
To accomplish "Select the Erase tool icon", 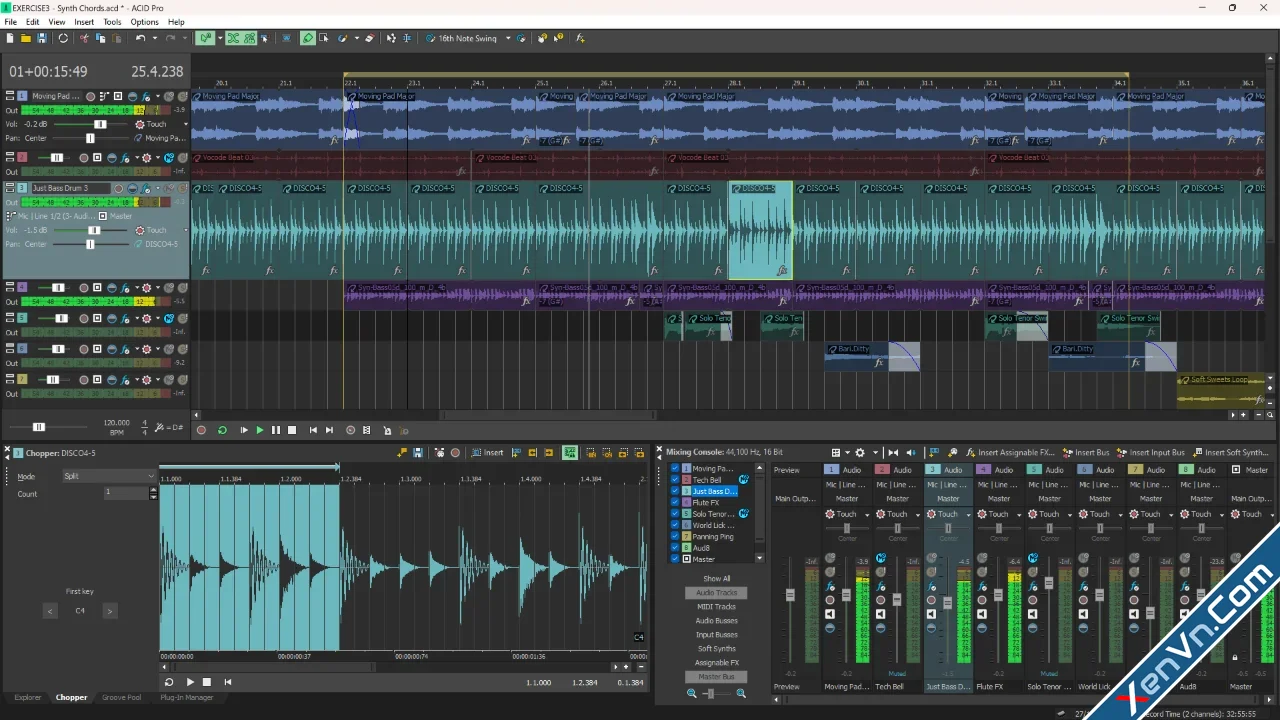I will coord(369,38).
